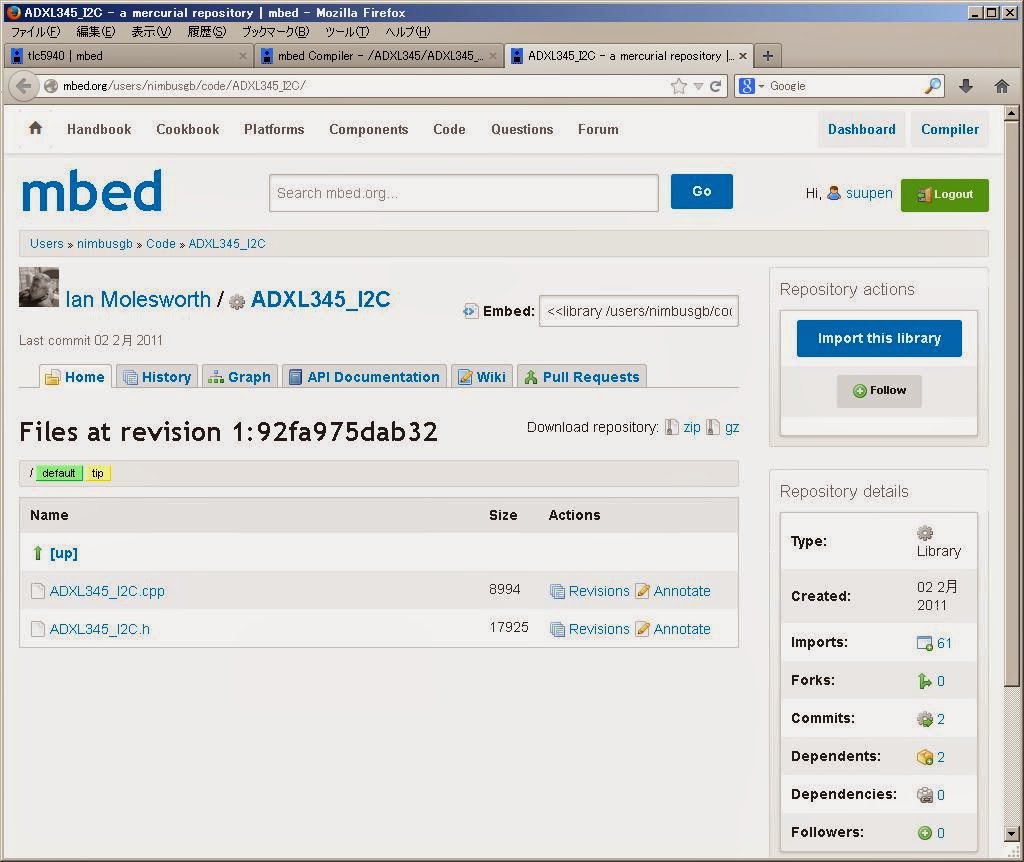
Task: Click the Imports icon in Repository details
Action: [926, 642]
